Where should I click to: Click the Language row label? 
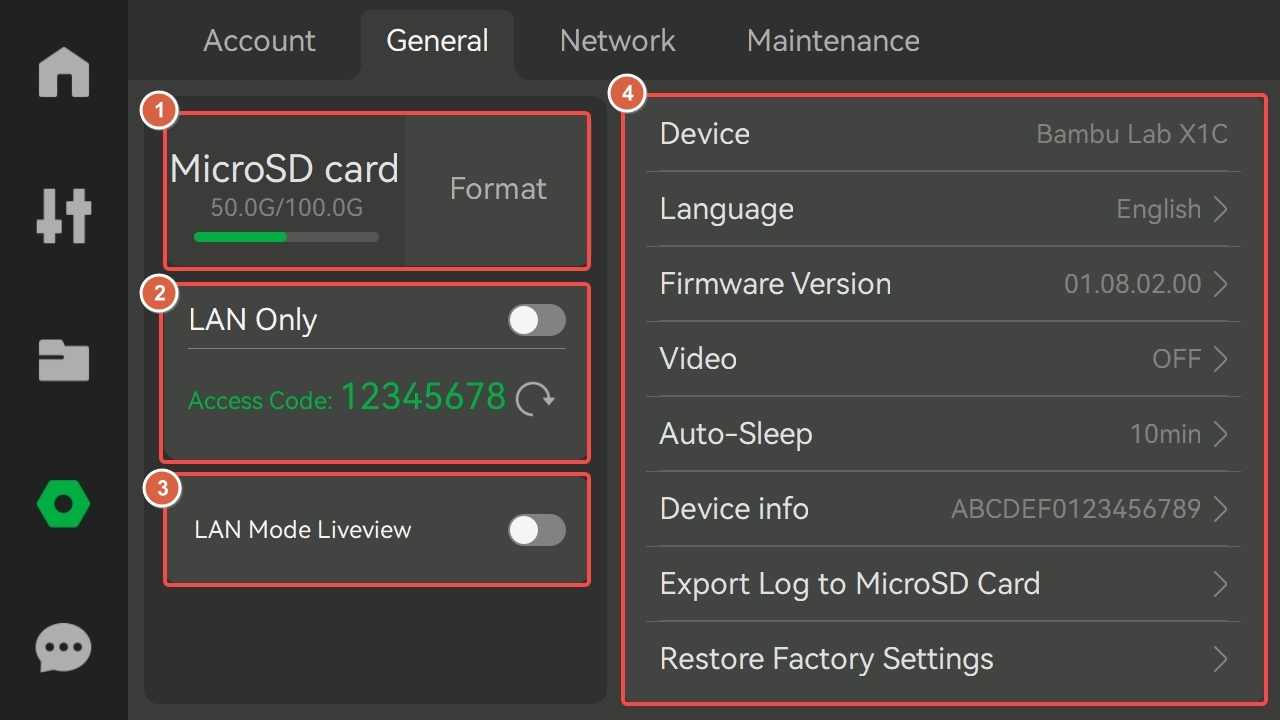pyautogui.click(x=727, y=209)
